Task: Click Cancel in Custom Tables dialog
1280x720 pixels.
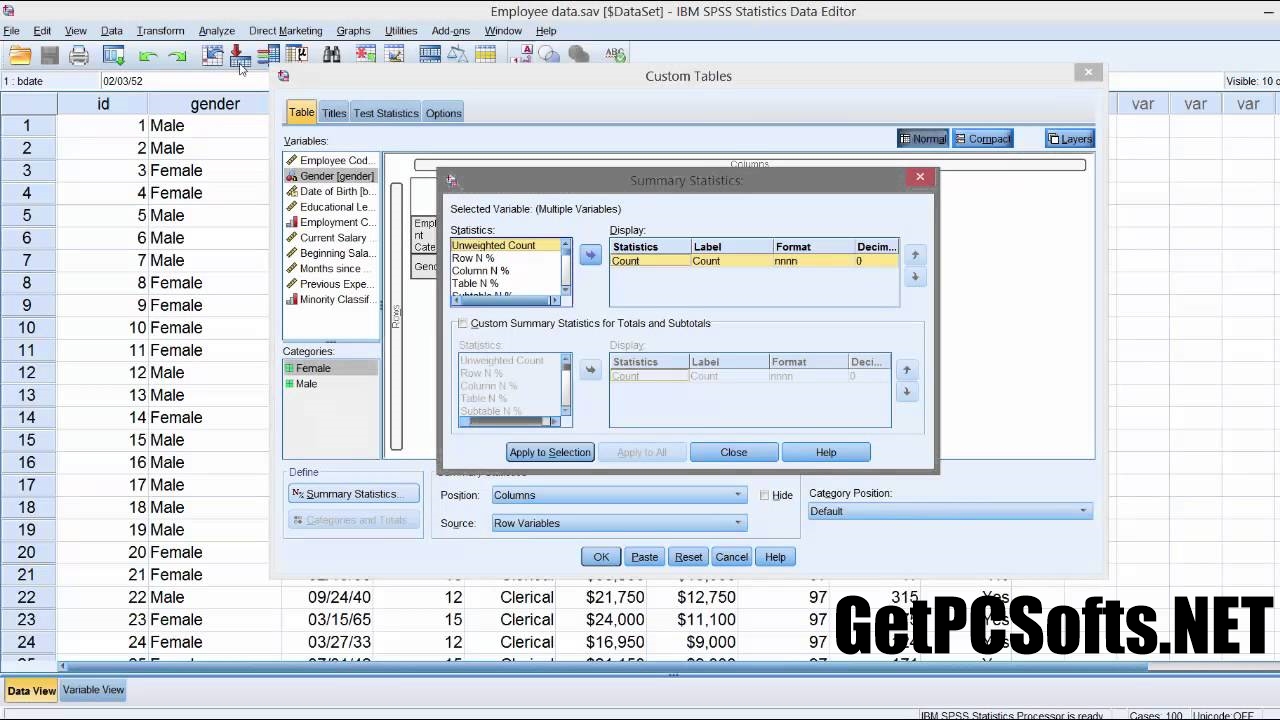Action: (731, 557)
